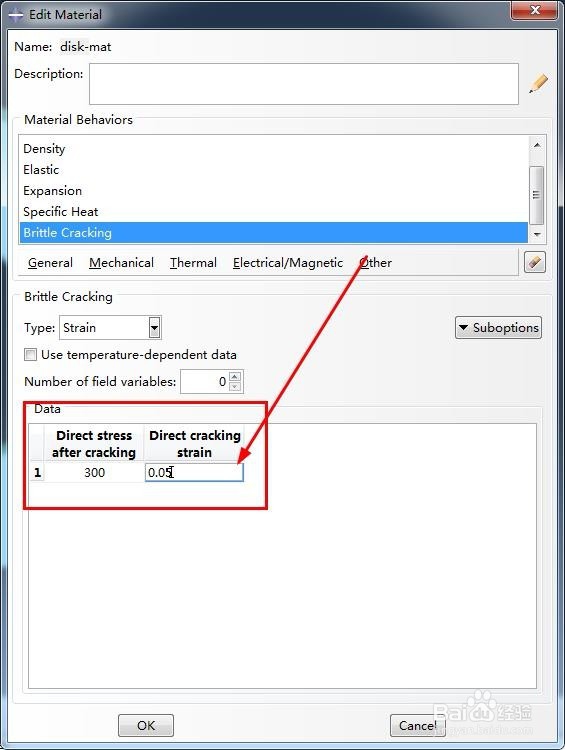Increase number of field variables
The image size is (565, 750).
point(234,376)
